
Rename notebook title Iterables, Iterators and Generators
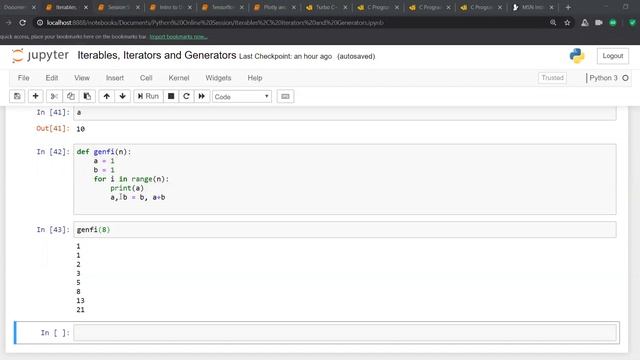pyautogui.click(x=157, y=56)
